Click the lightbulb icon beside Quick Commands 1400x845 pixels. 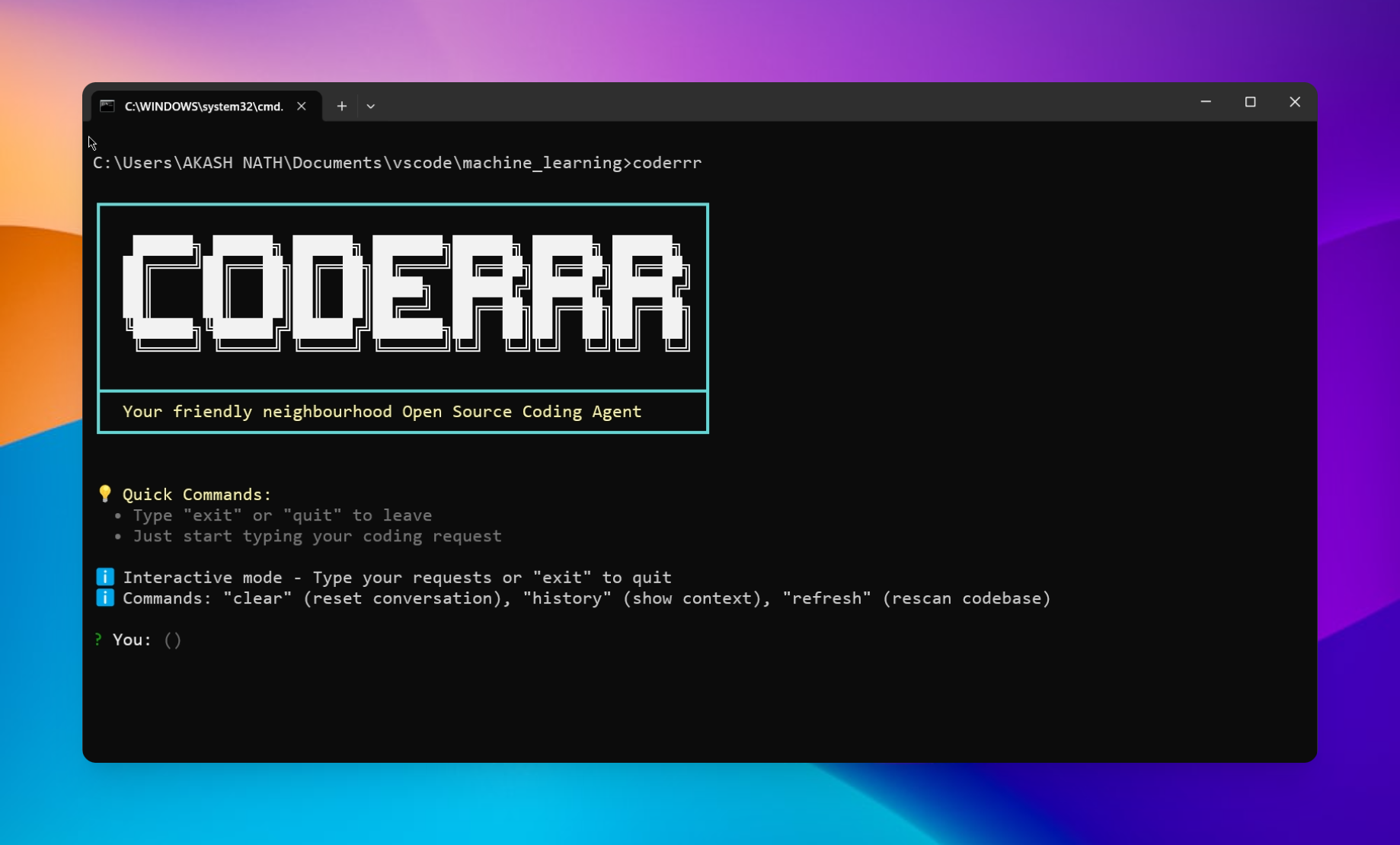coord(105,493)
